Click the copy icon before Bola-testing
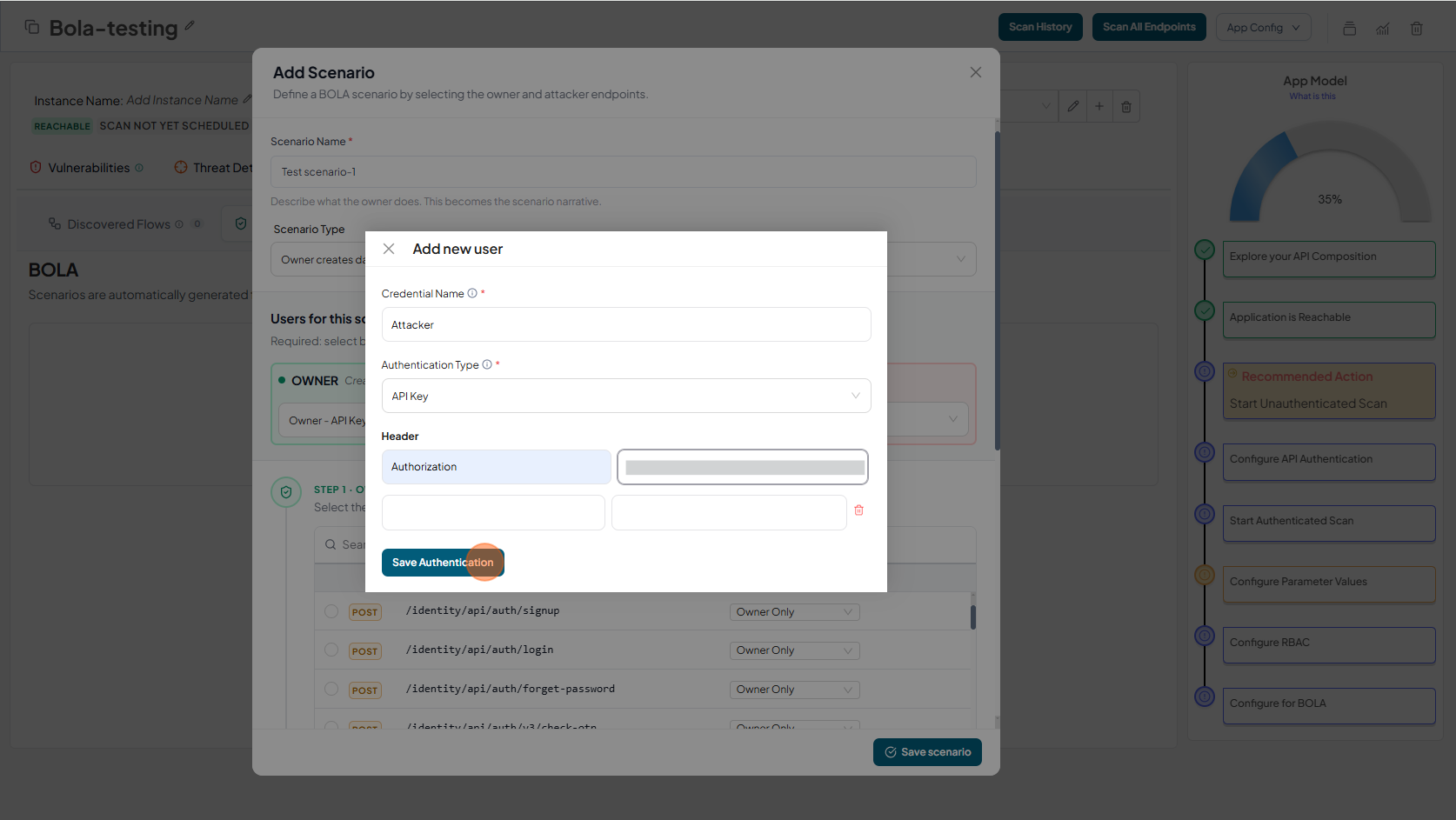Screen dimensions: 1456x820 coord(32,27)
